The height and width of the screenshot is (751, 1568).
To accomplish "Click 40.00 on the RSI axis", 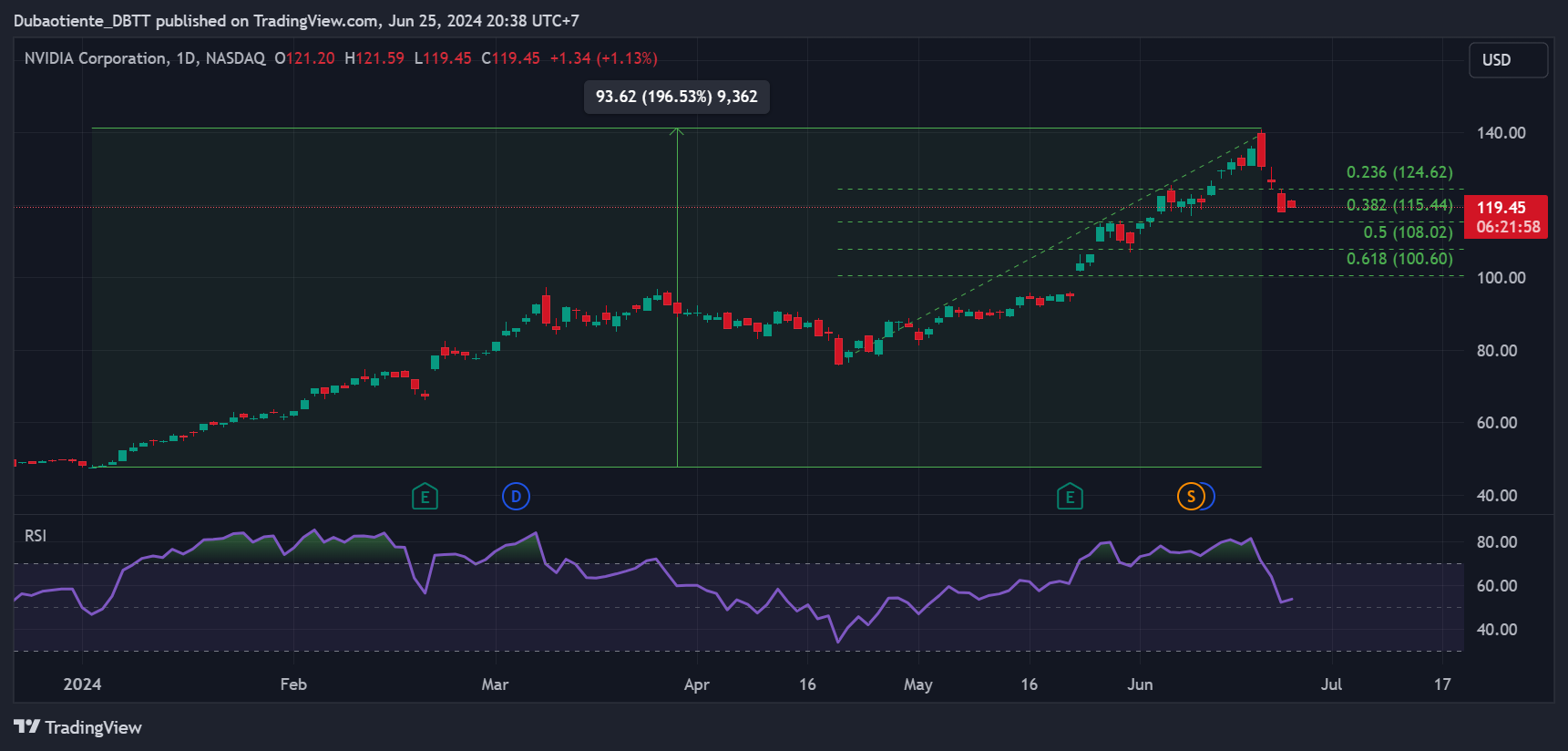I will coord(1497,630).
